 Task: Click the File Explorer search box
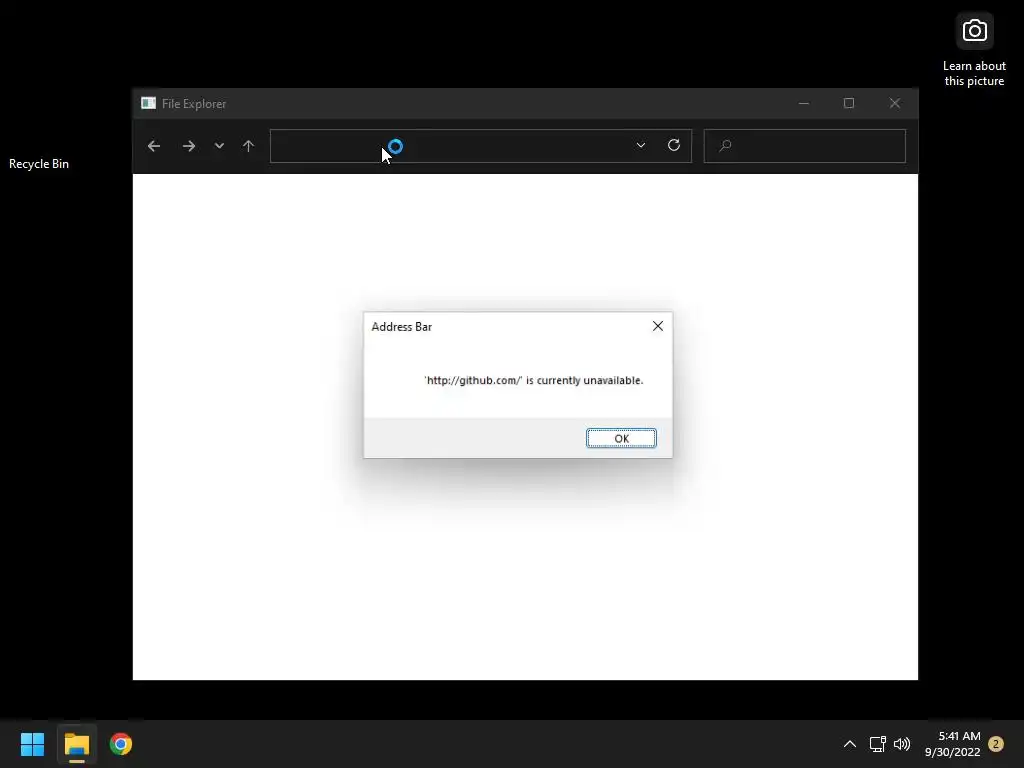click(805, 146)
